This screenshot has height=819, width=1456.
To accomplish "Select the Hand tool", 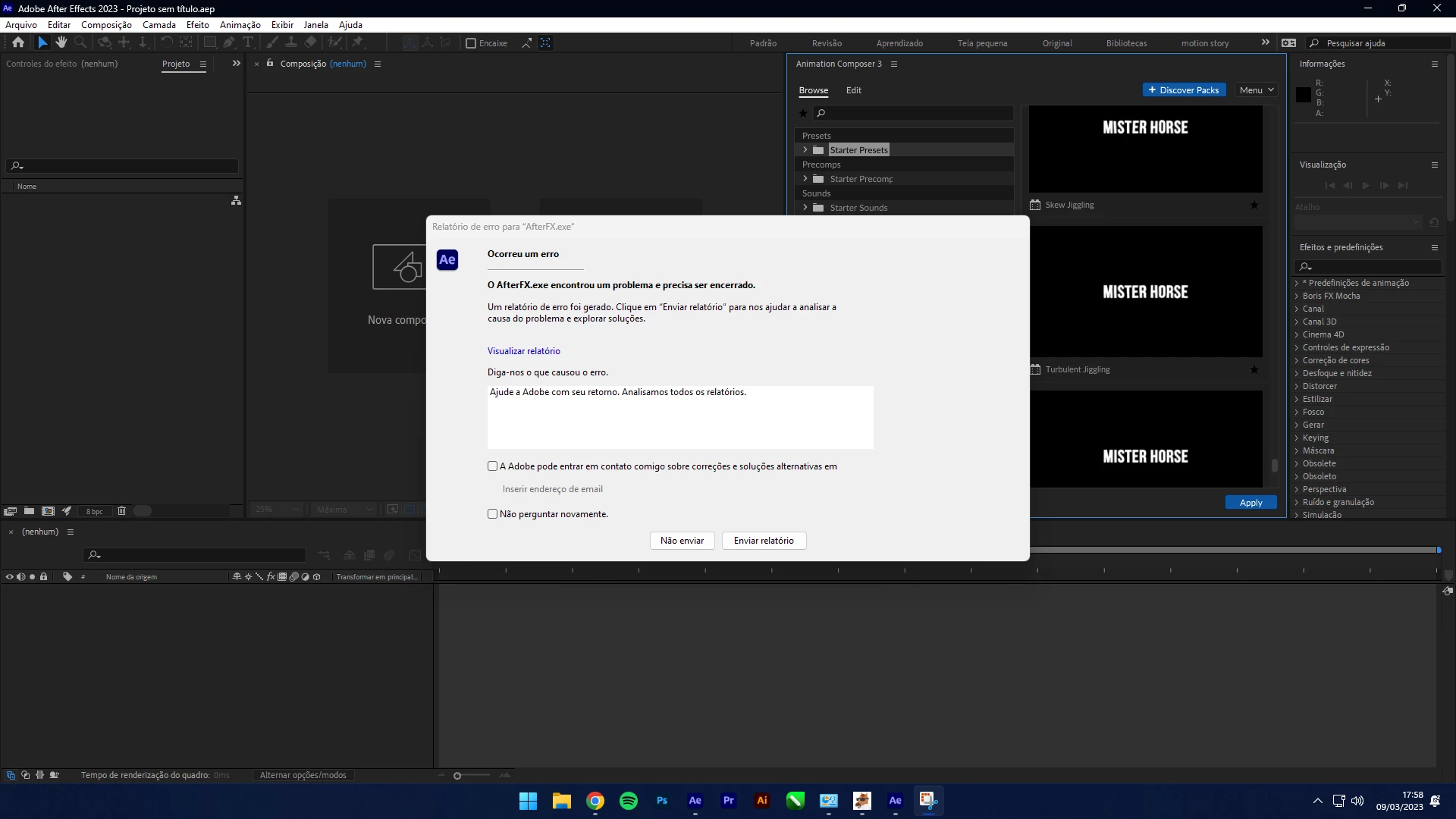I will 61,42.
